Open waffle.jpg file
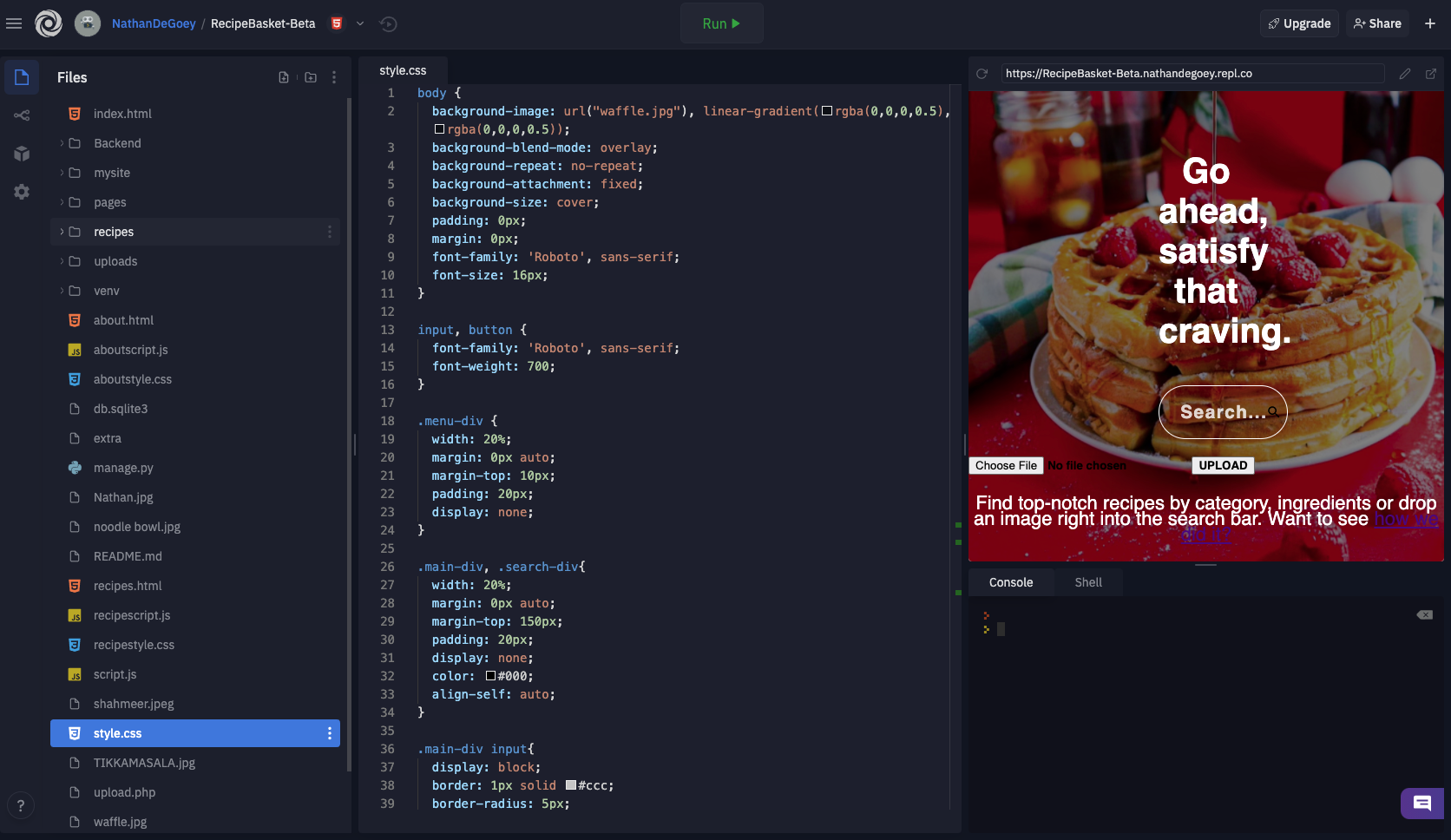 (195, 822)
